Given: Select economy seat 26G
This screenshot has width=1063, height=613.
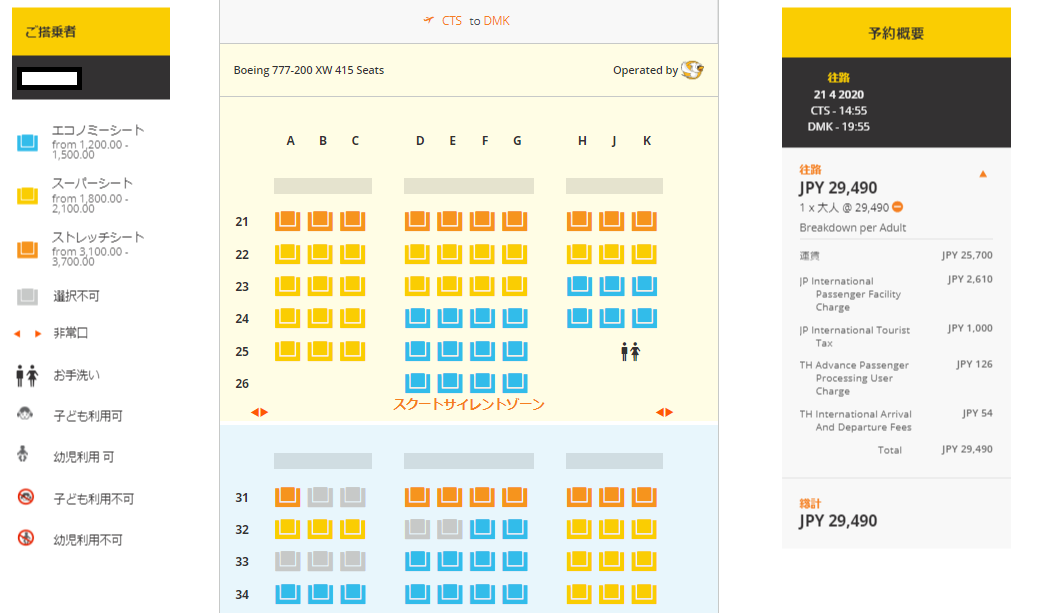Looking at the screenshot, I should [x=515, y=382].
